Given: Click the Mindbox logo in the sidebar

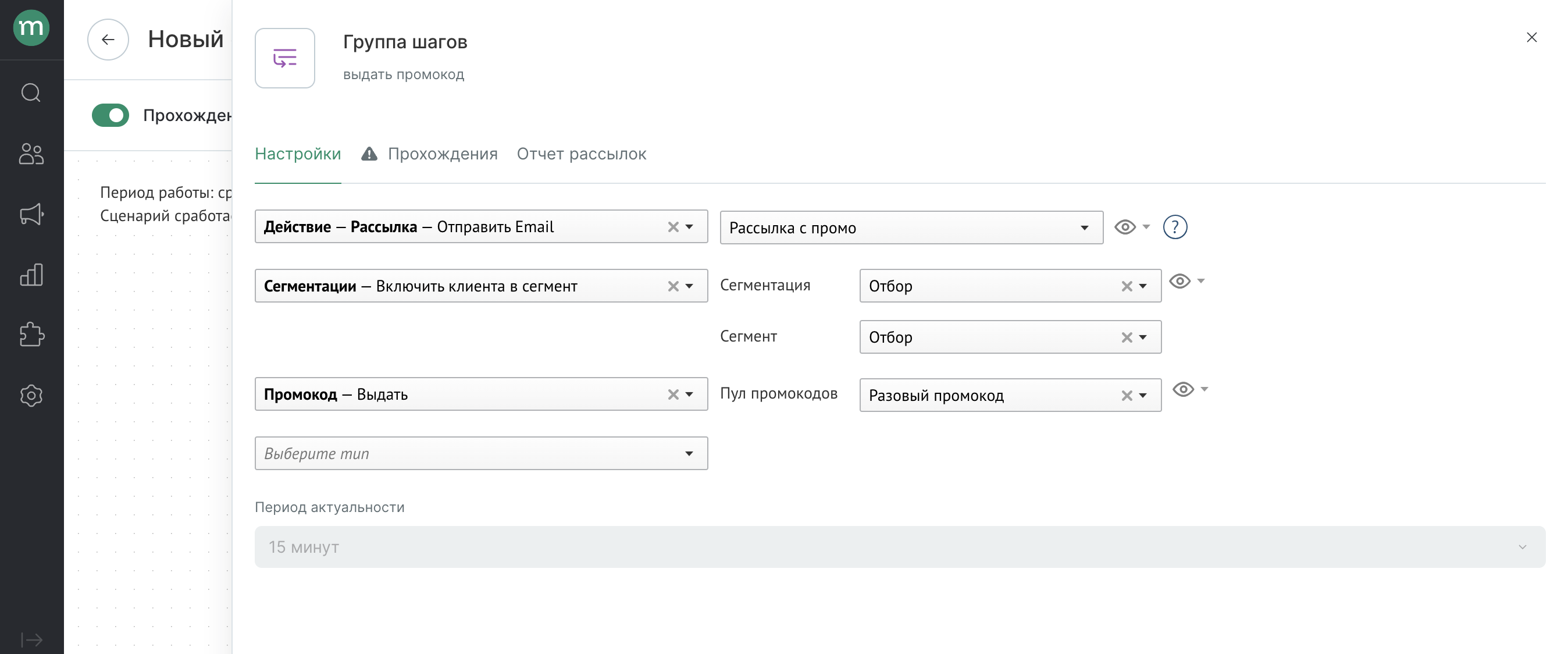Looking at the screenshot, I should point(31,27).
